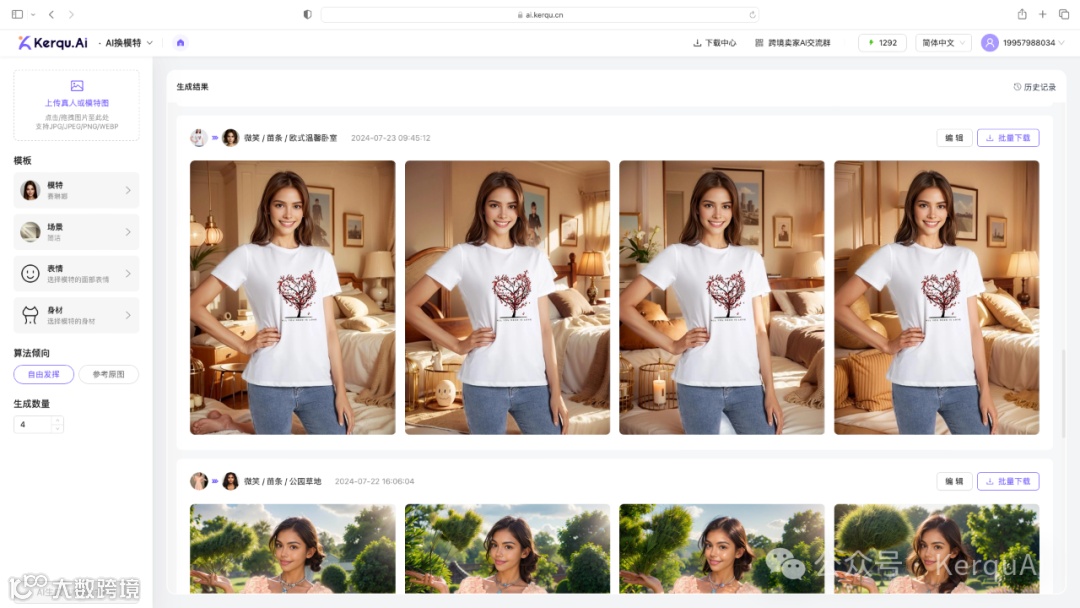1080x608 pixels.
Task: Click the 微笑 / 苗条 / 公园草地 label
Action: click(282, 481)
